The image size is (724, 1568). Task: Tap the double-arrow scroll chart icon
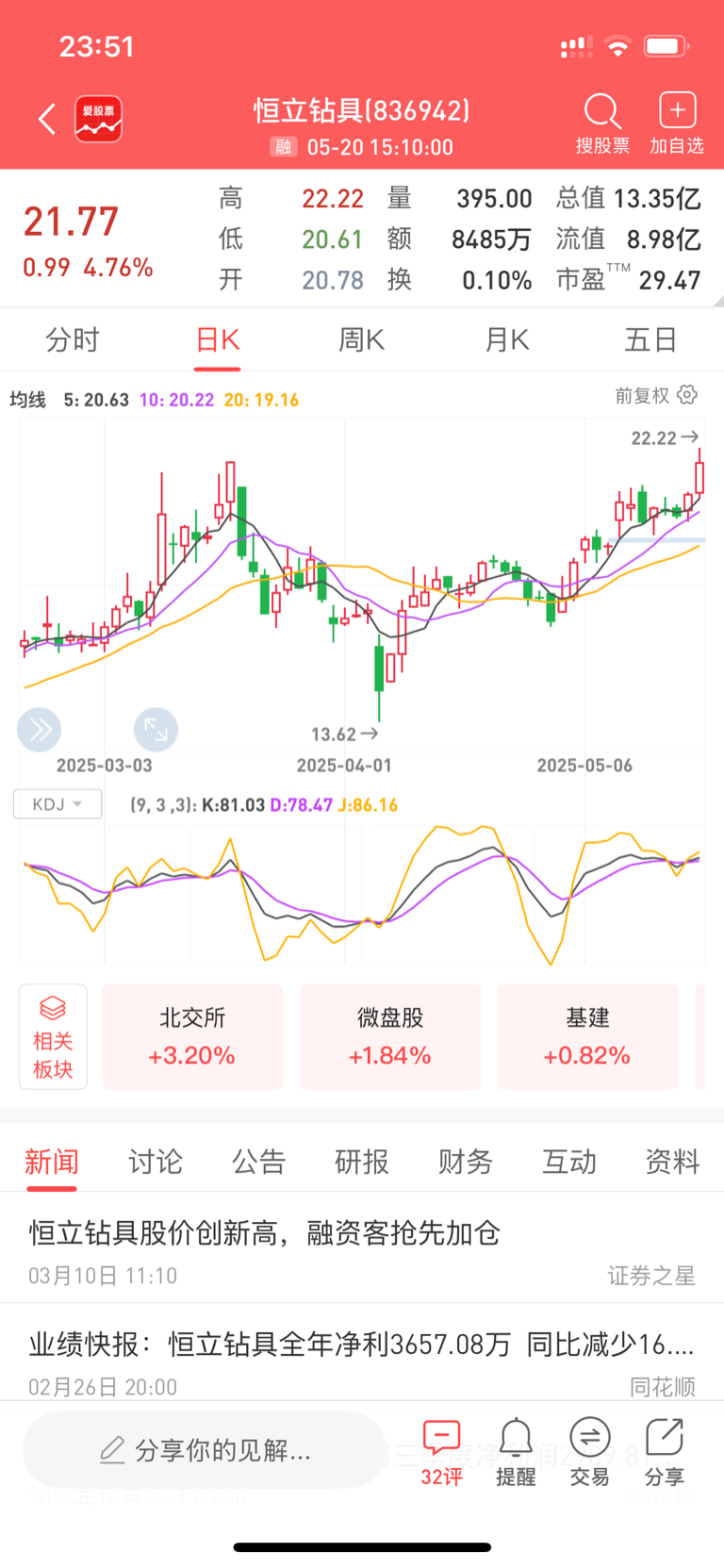point(40,729)
